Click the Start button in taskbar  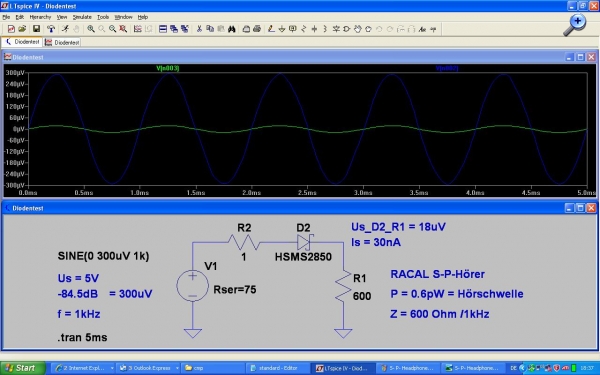coord(22,368)
